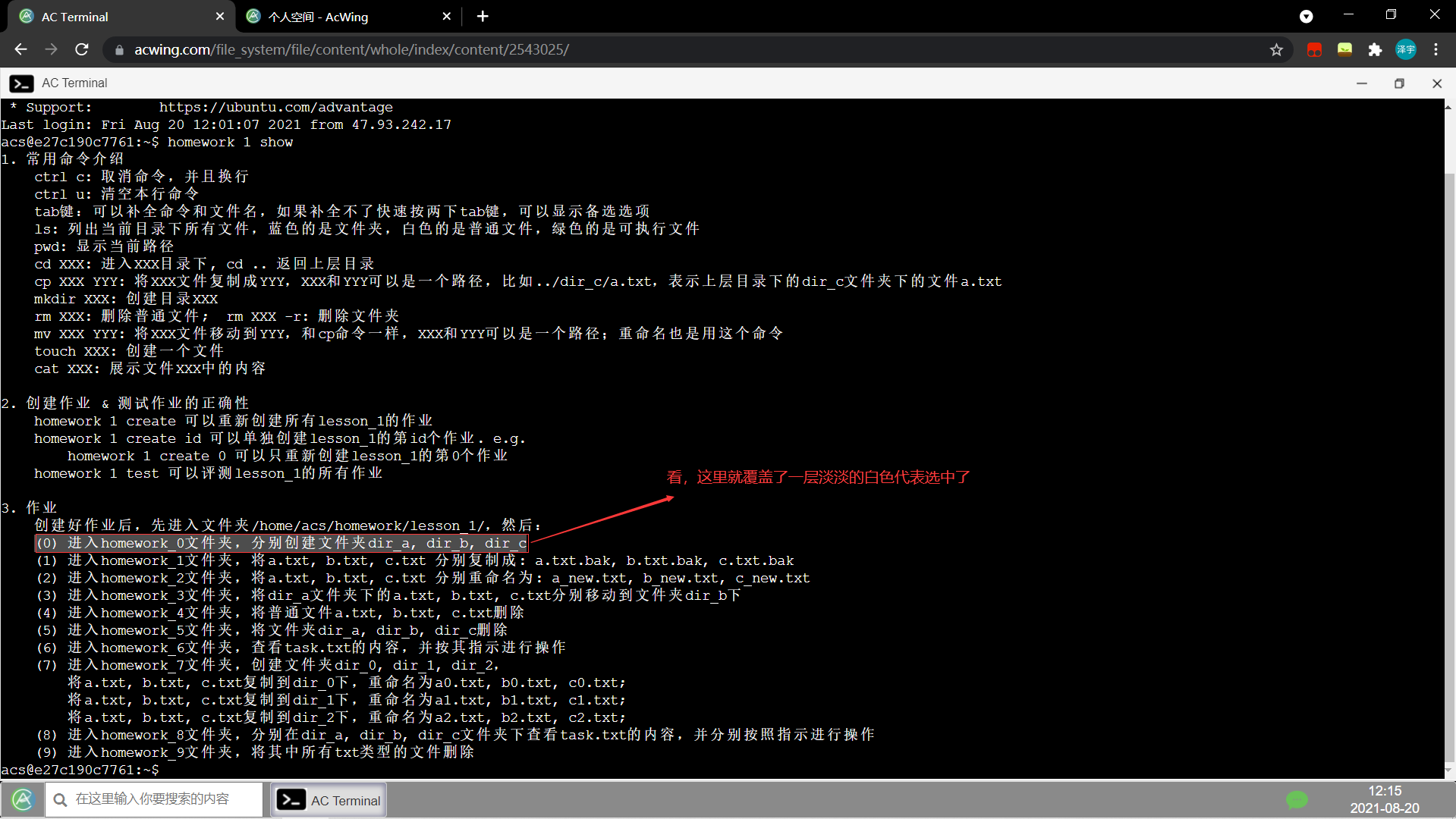
Task: Open the green chat bubble icon
Action: click(1297, 799)
